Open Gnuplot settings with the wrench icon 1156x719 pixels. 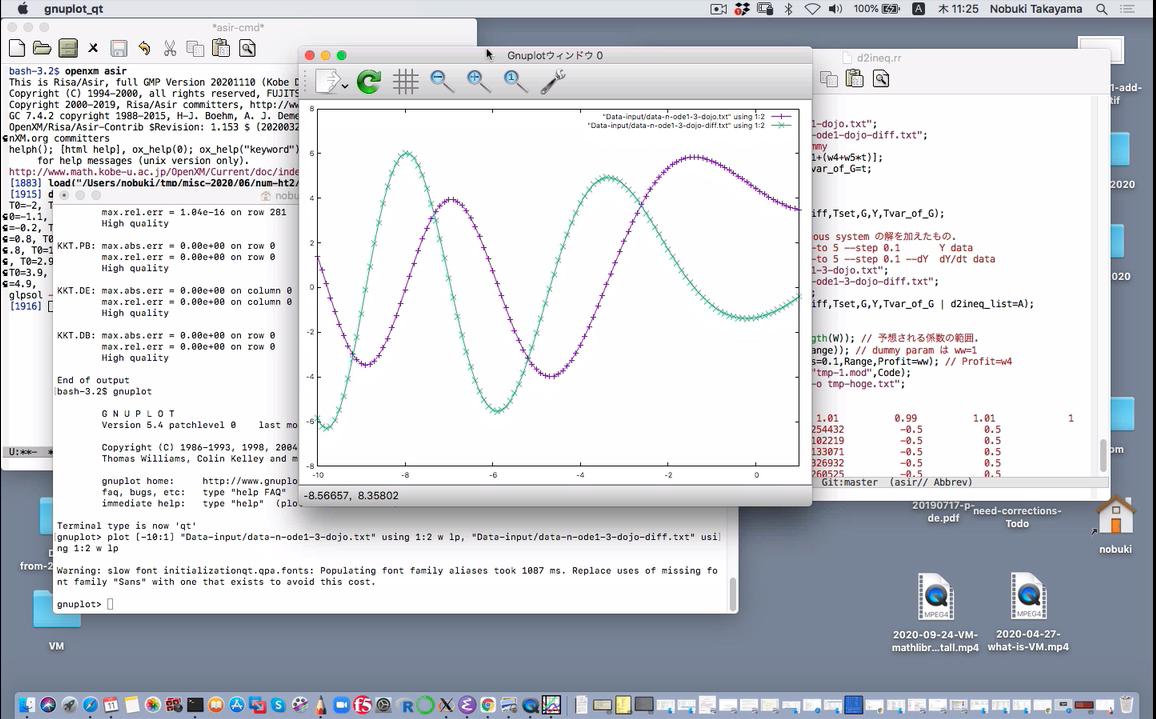pos(552,81)
